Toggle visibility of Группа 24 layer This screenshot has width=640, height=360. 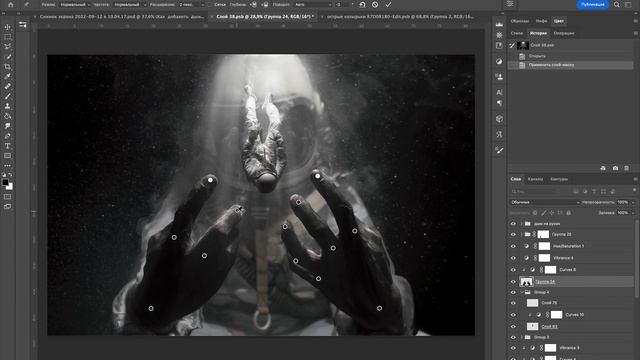click(x=513, y=282)
